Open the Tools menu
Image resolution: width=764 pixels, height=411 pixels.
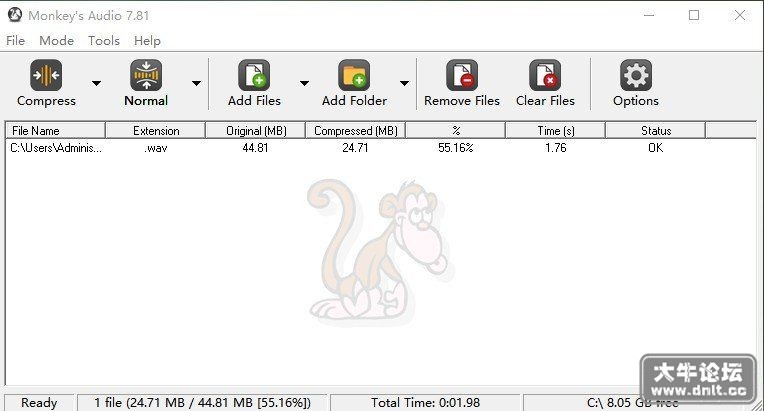coord(104,40)
